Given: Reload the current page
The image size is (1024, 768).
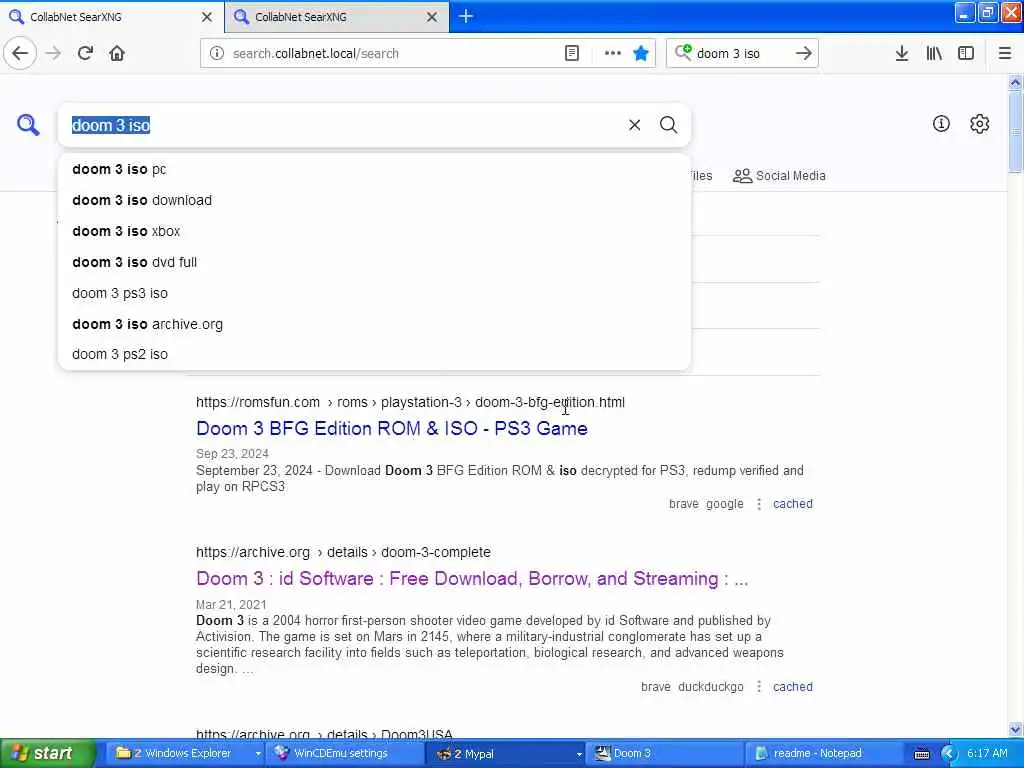Looking at the screenshot, I should pyautogui.click(x=85, y=53).
